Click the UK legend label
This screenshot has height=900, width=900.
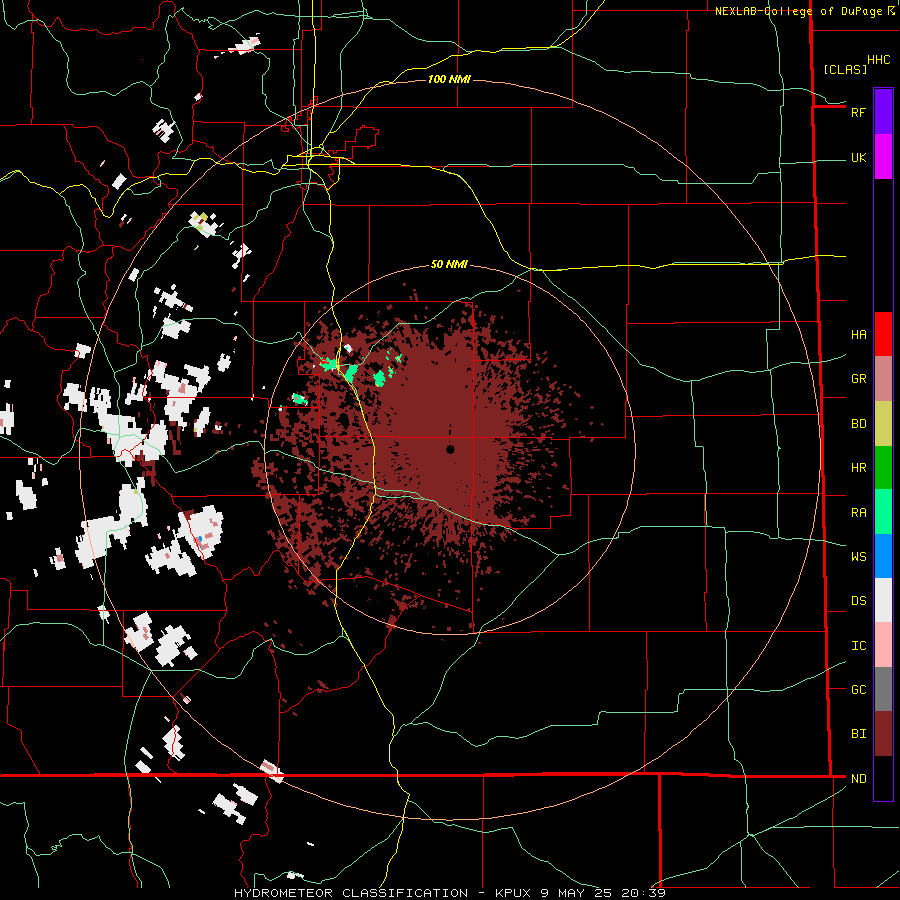pos(858,158)
